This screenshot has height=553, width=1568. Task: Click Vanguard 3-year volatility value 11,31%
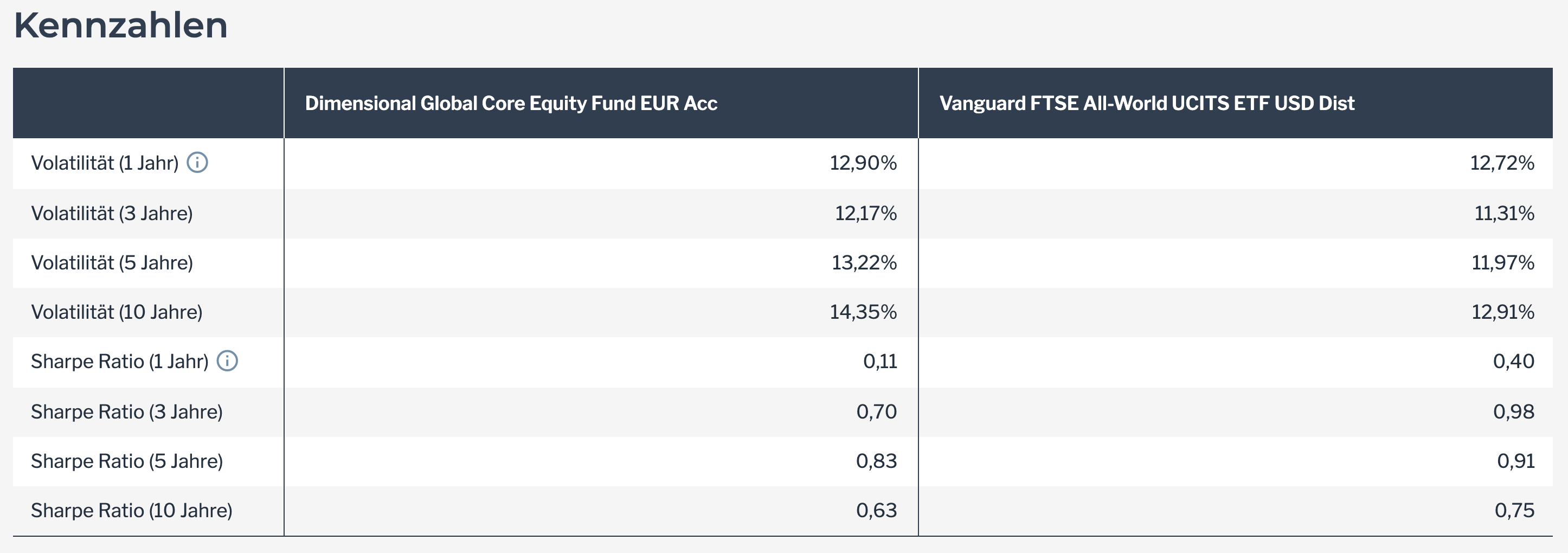tap(1503, 214)
